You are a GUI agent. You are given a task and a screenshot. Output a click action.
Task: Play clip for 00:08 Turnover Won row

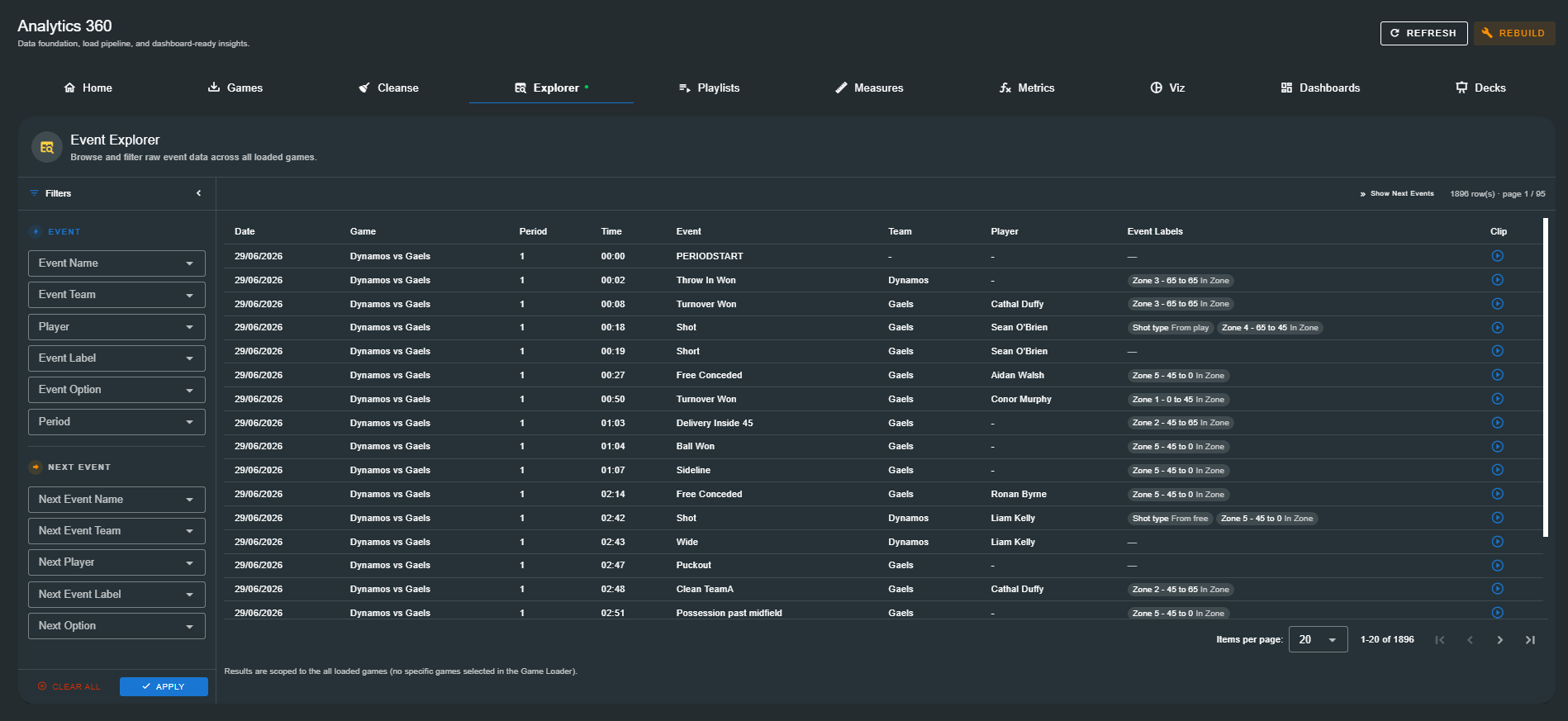1497,304
